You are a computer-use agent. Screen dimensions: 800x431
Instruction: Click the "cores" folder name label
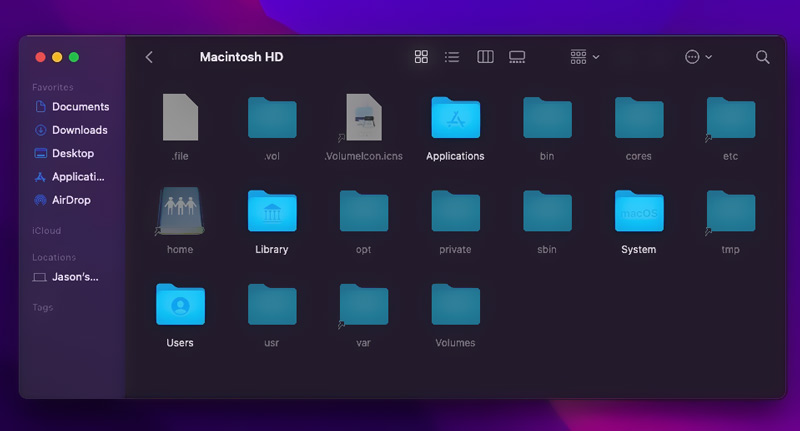coord(638,156)
